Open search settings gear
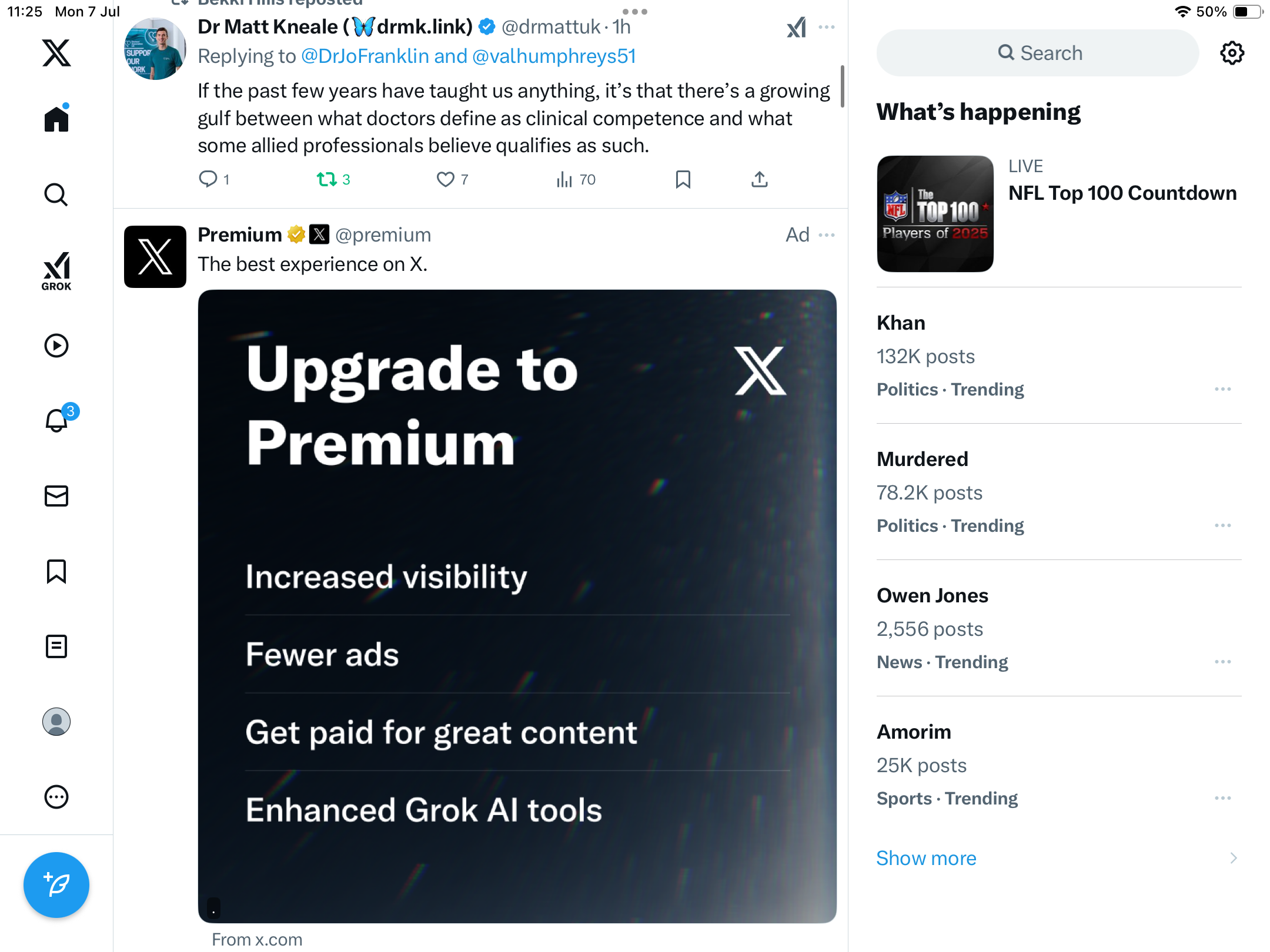This screenshot has width=1270, height=952. (1232, 53)
